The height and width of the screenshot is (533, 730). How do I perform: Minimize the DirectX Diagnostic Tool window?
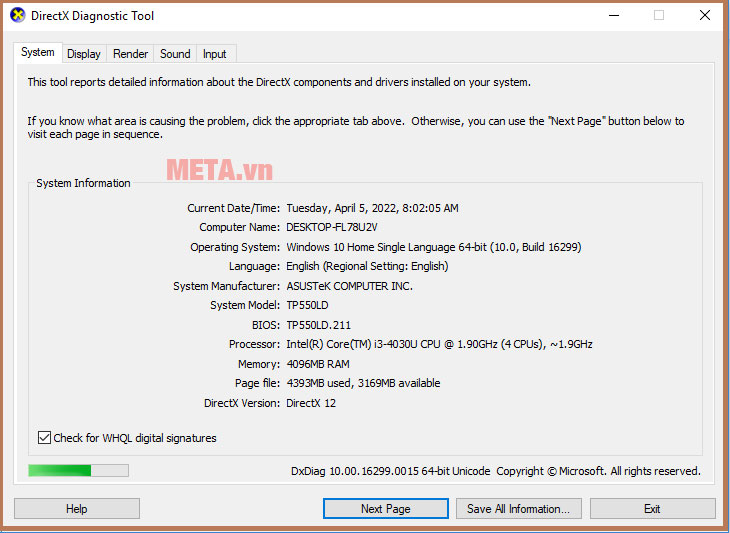614,15
